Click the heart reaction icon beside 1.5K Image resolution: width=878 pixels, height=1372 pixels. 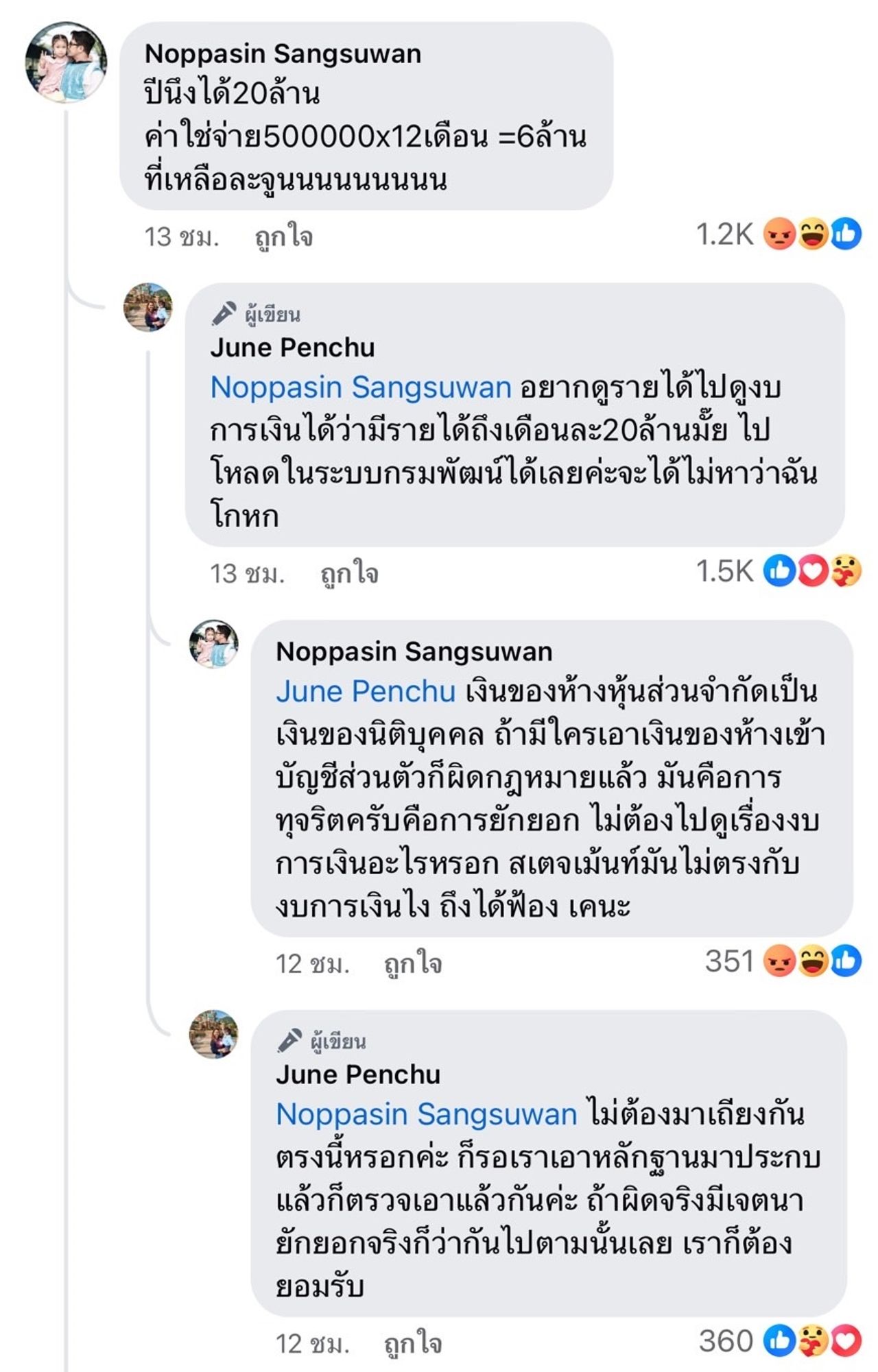(813, 571)
